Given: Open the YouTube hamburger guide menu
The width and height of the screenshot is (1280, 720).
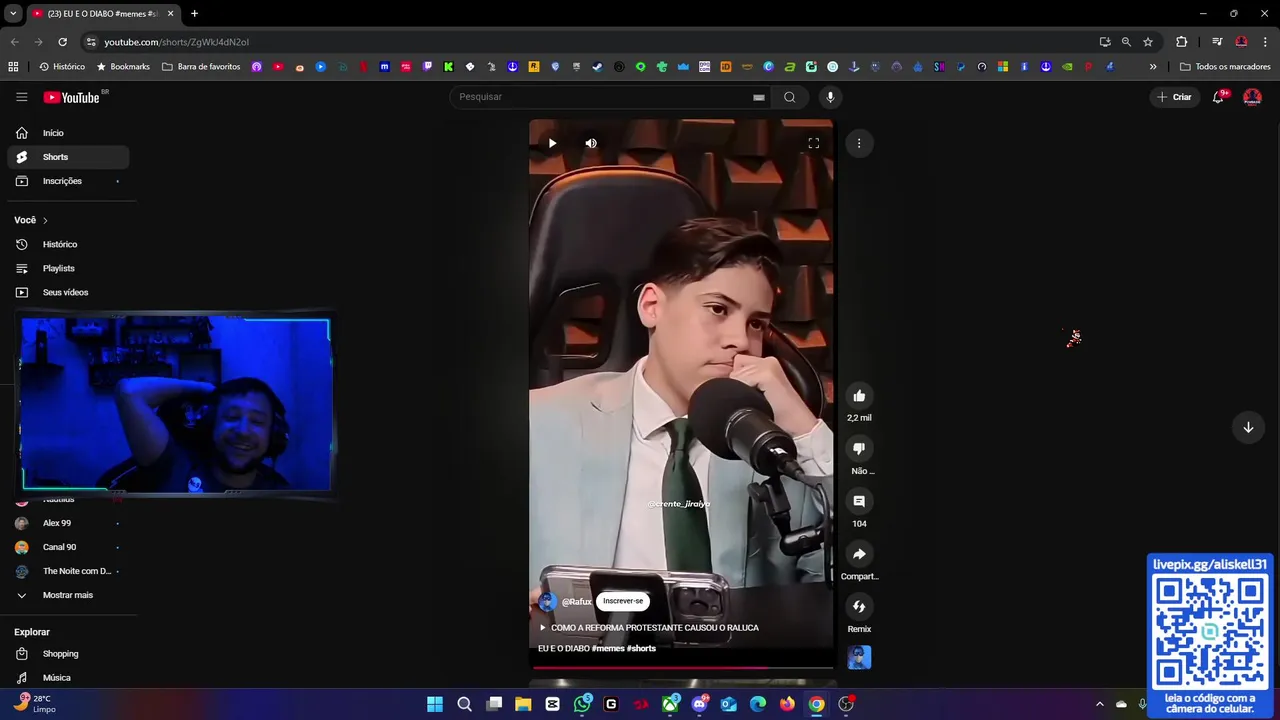Looking at the screenshot, I should 21,97.
